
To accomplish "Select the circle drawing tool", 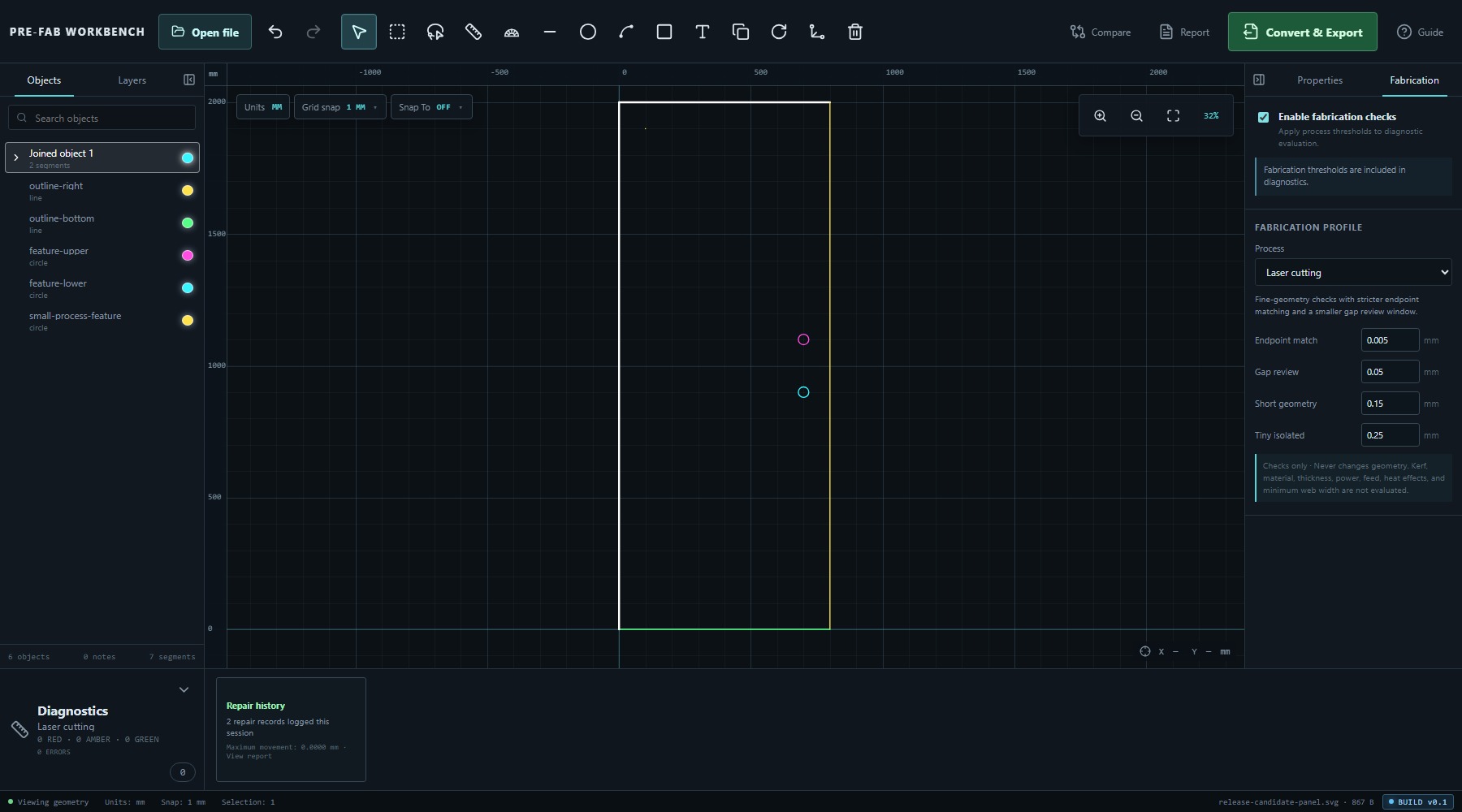I will click(588, 32).
